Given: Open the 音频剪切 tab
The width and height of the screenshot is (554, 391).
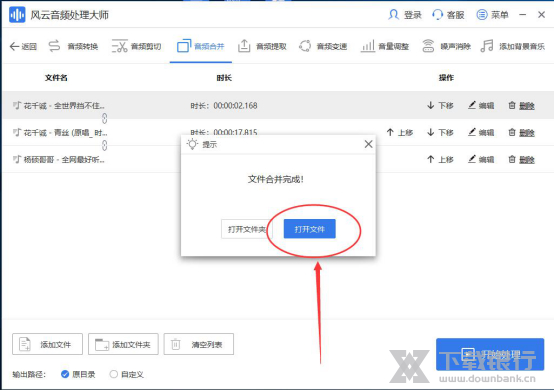Looking at the screenshot, I should (136, 46).
